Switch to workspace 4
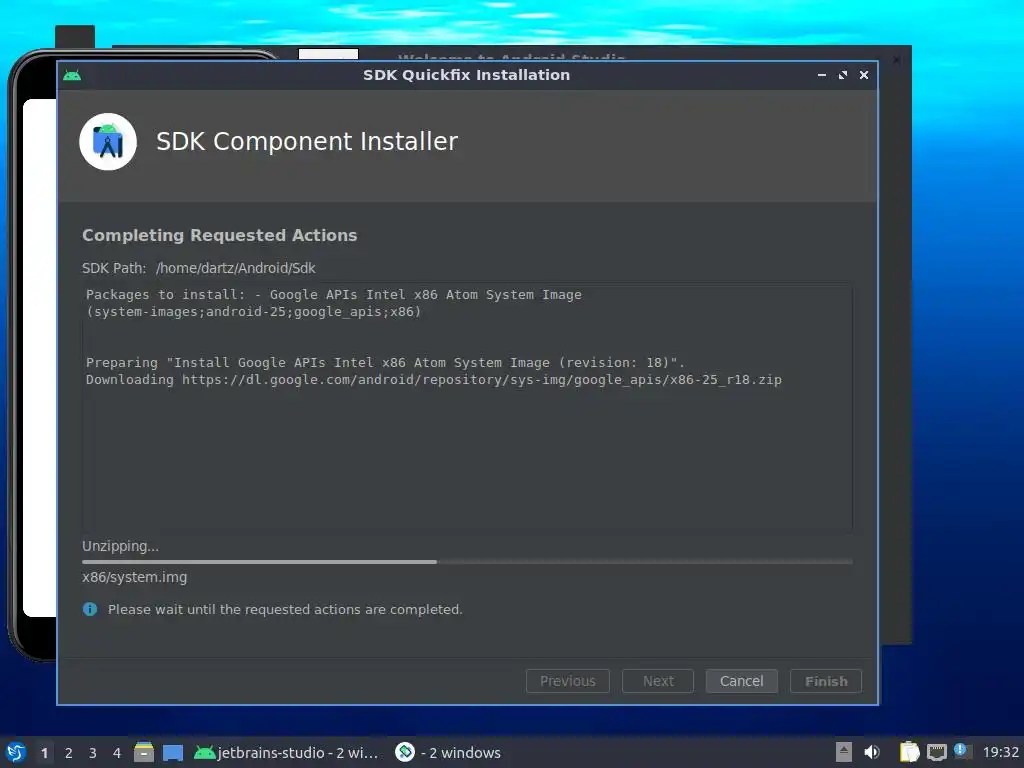Screen dimensions: 1024x768 point(117,753)
